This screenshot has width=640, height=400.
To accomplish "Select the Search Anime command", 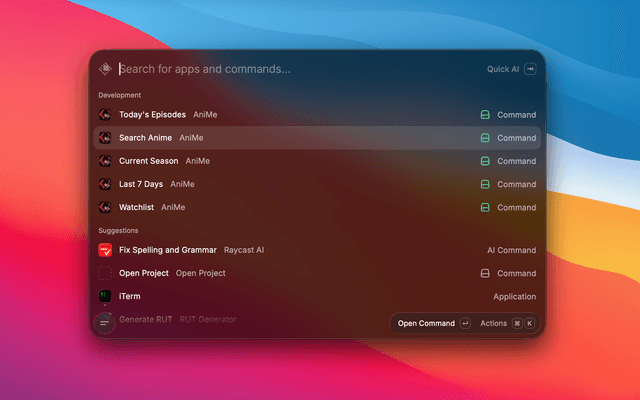I will coord(317,138).
